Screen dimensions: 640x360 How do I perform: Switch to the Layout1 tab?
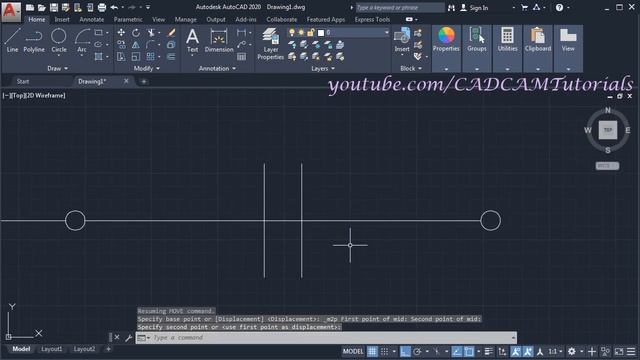(x=51, y=349)
